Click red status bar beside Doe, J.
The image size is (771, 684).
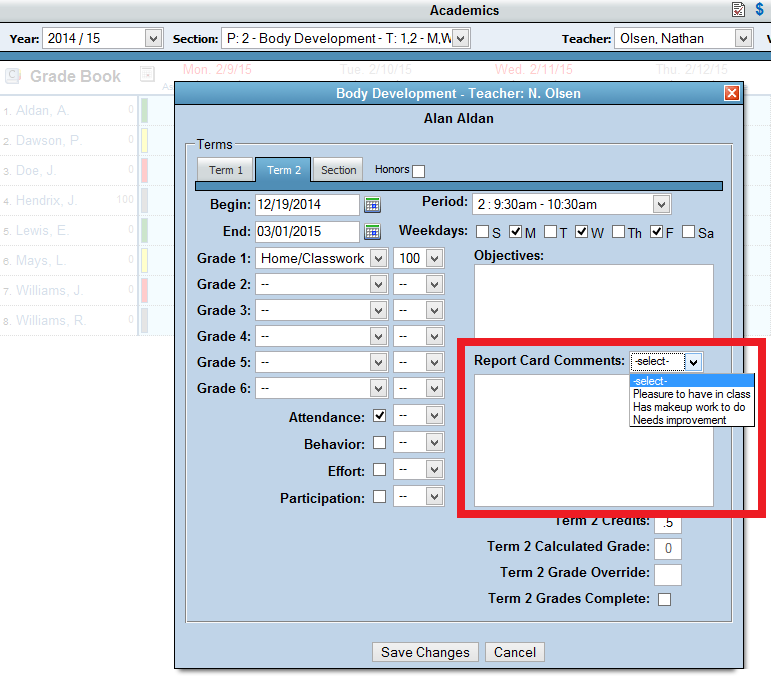[145, 171]
